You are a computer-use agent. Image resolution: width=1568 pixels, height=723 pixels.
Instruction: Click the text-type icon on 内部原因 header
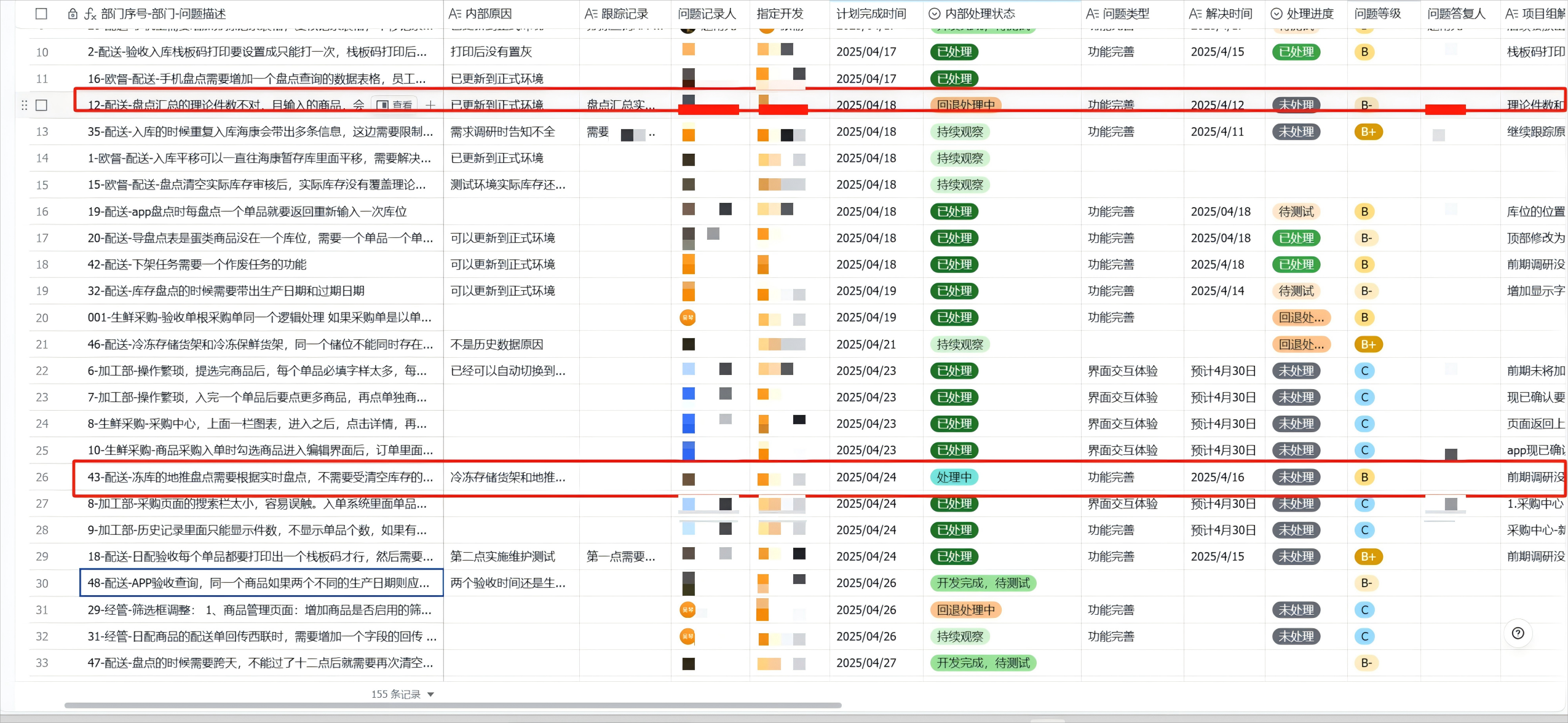tap(454, 14)
